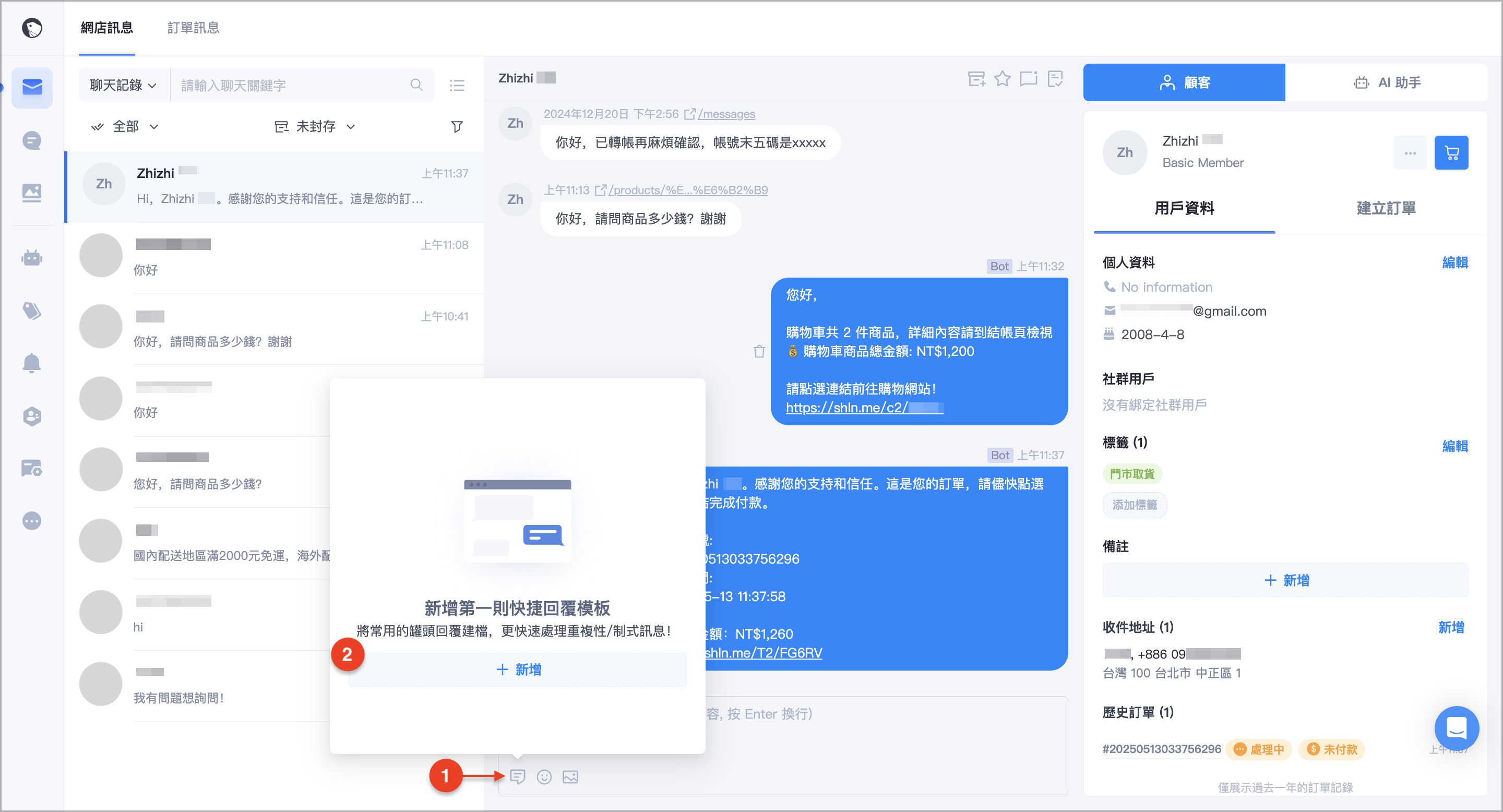1503x812 pixels.
Task: Click the filter funnel icon in chat list
Action: pos(458,127)
